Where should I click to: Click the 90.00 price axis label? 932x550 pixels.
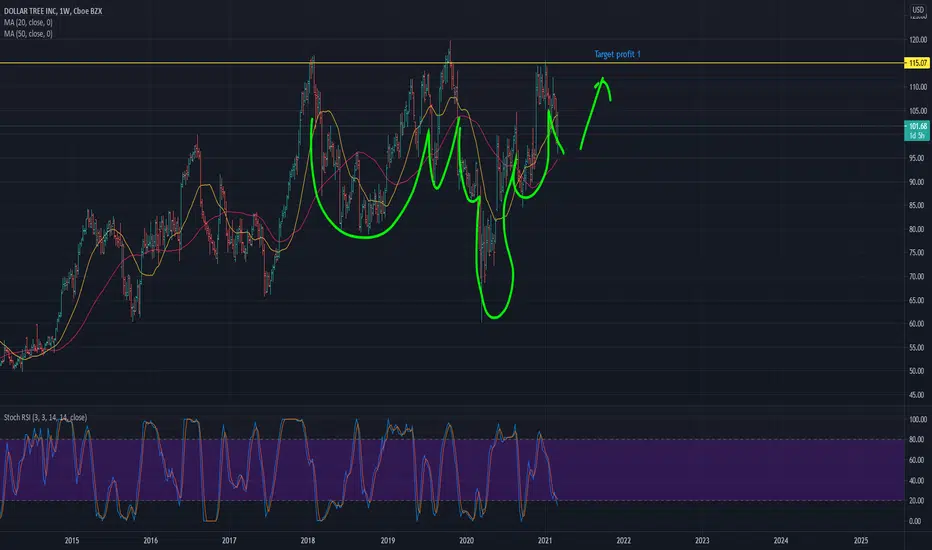918,182
